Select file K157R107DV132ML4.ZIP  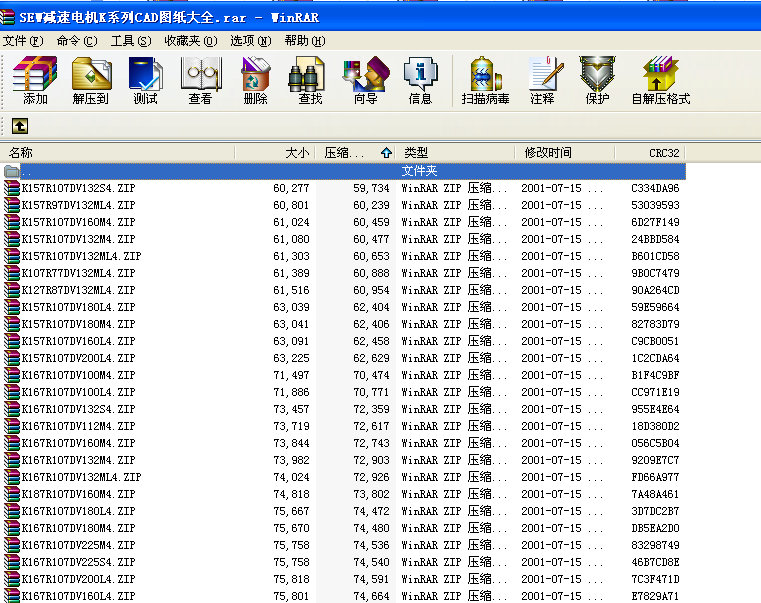[x=82, y=256]
